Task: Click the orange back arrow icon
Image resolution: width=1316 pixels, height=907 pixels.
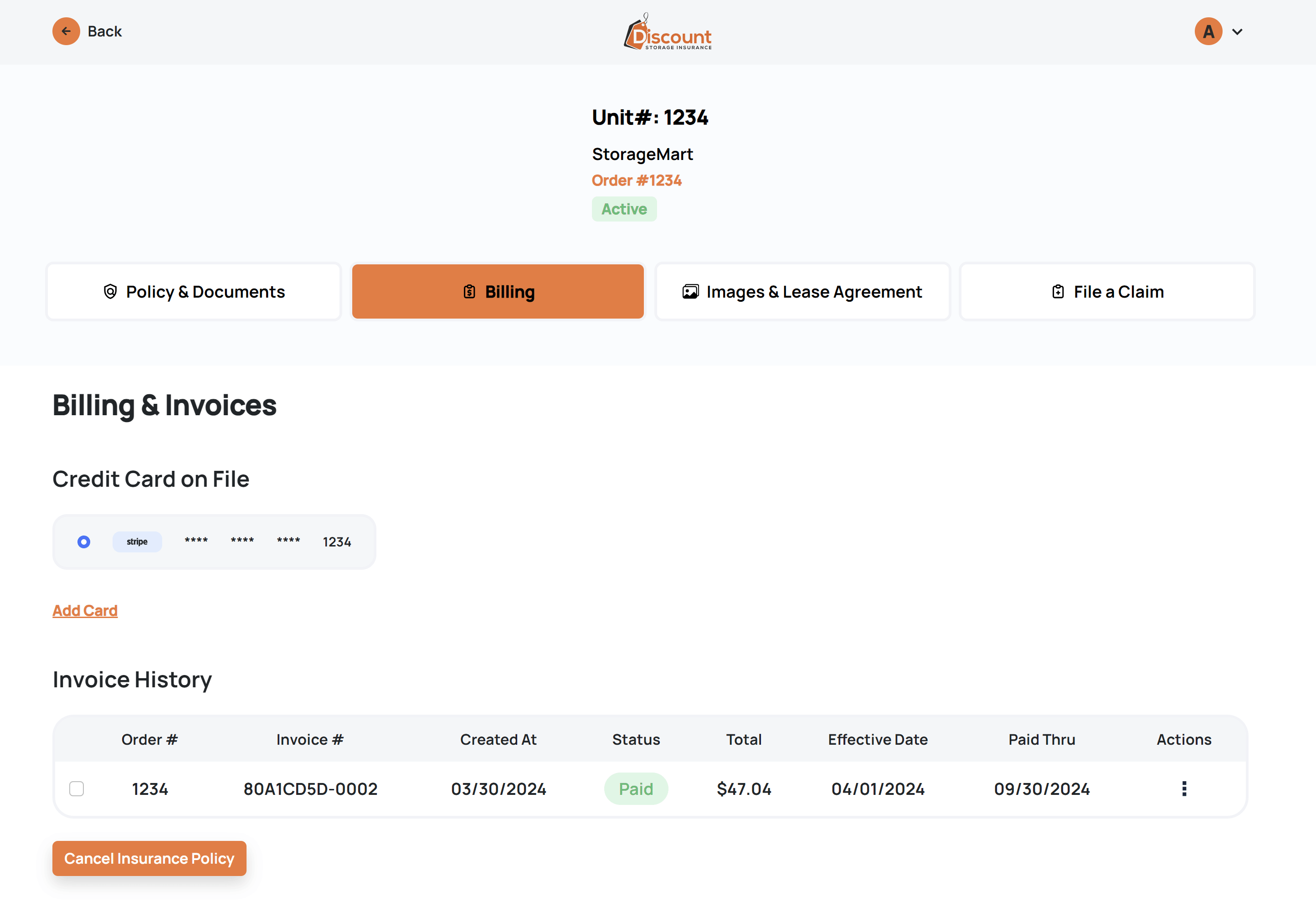Action: pos(66,31)
